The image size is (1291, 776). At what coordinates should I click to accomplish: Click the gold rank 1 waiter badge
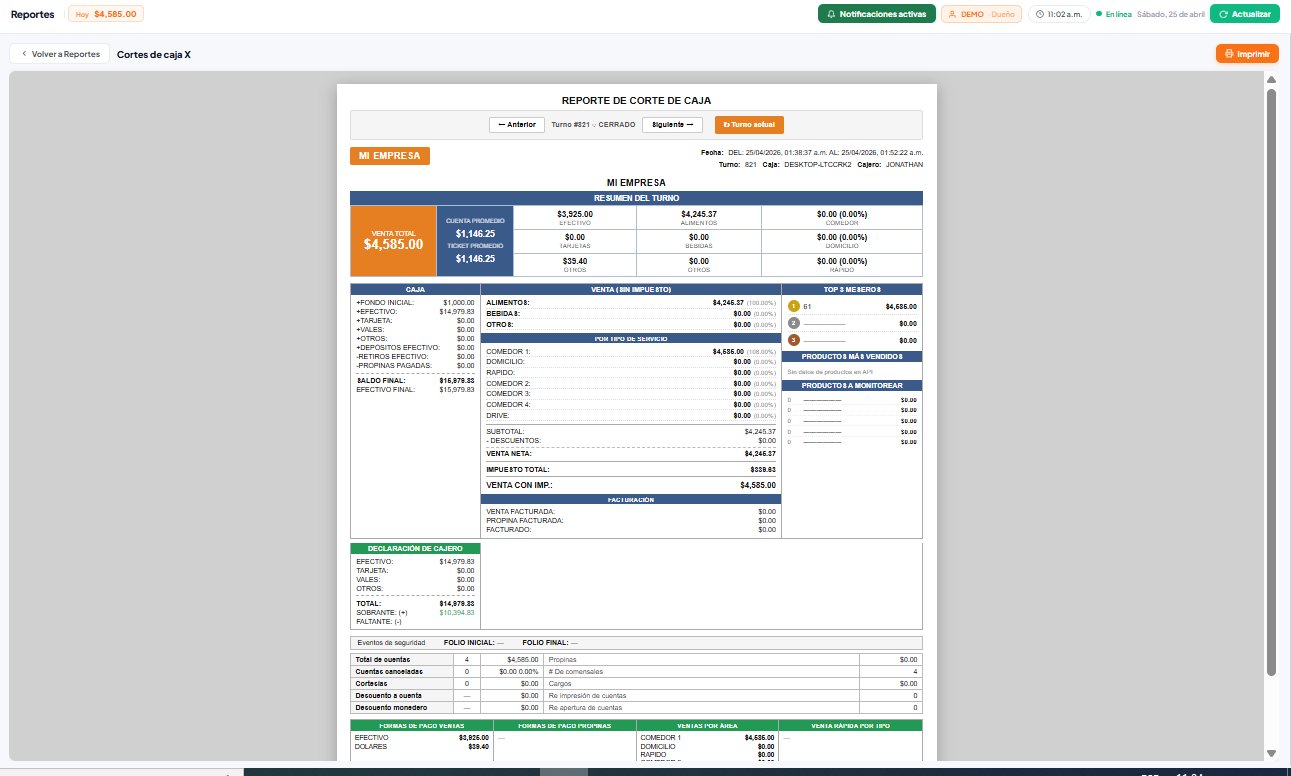coord(794,307)
